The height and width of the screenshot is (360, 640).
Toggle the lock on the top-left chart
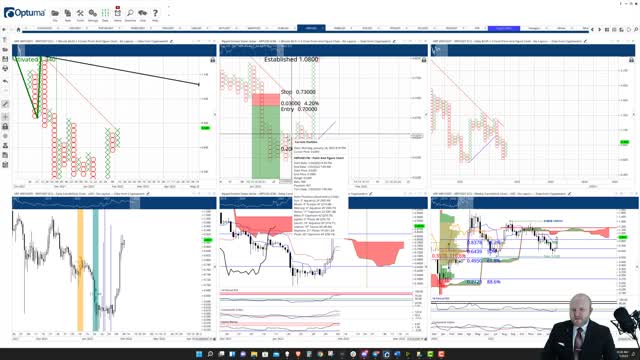point(212,60)
